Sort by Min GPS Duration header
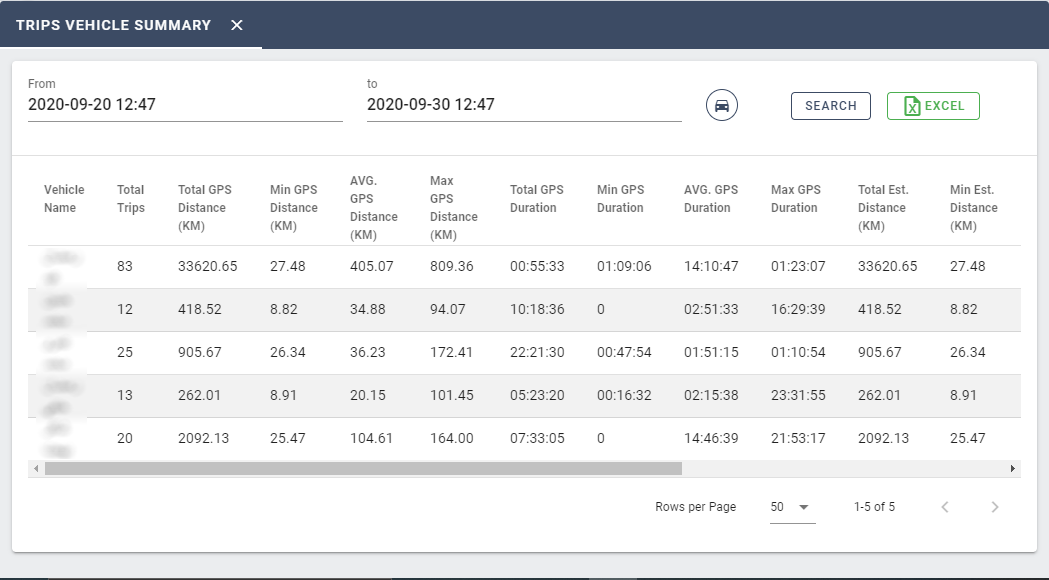Viewport: 1049px width, 580px height. 620,199
